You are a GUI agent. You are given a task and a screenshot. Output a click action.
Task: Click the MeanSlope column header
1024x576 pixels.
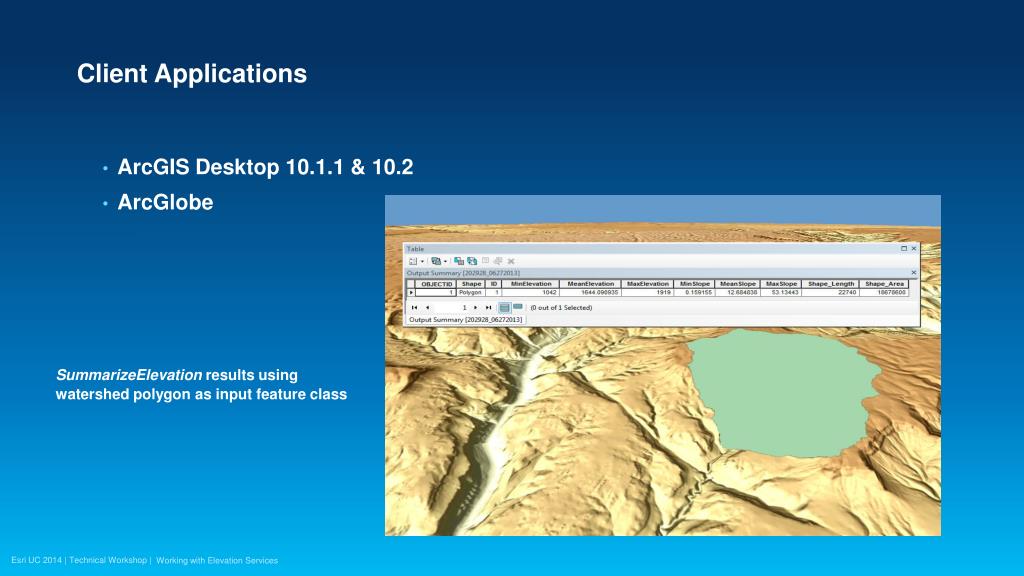coord(737,284)
